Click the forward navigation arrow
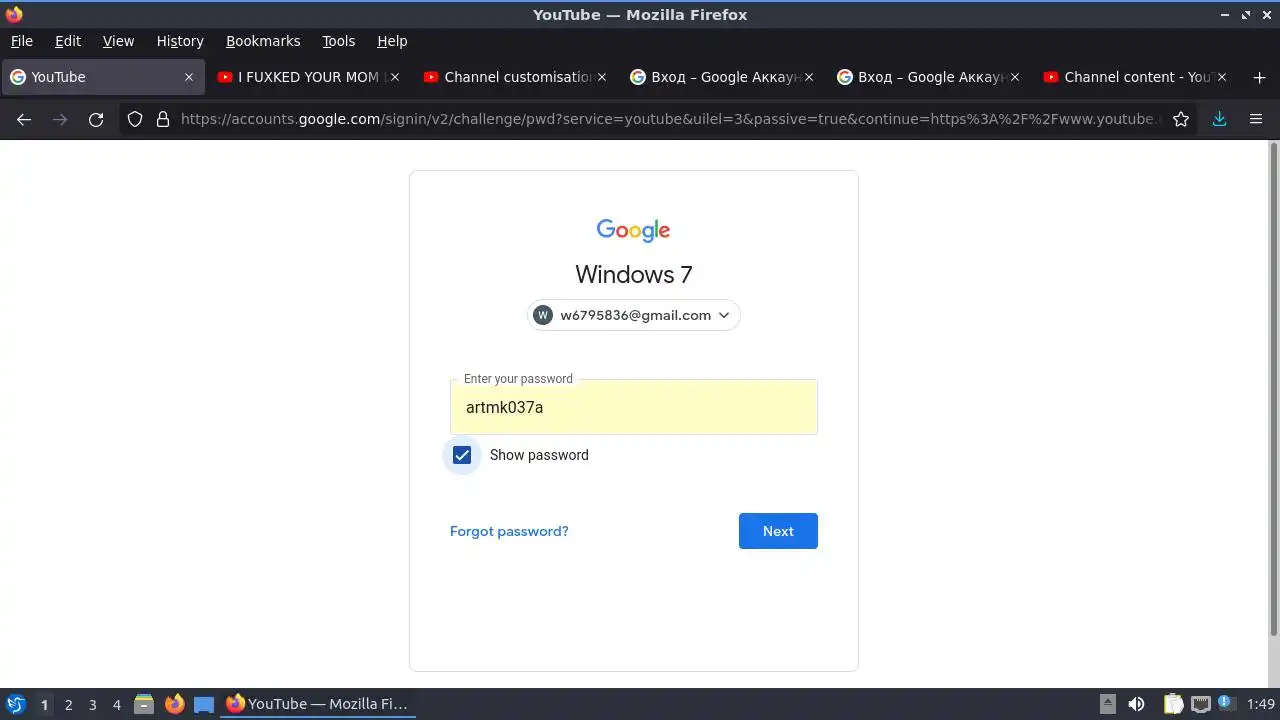This screenshot has height=720, width=1280. pos(60,119)
